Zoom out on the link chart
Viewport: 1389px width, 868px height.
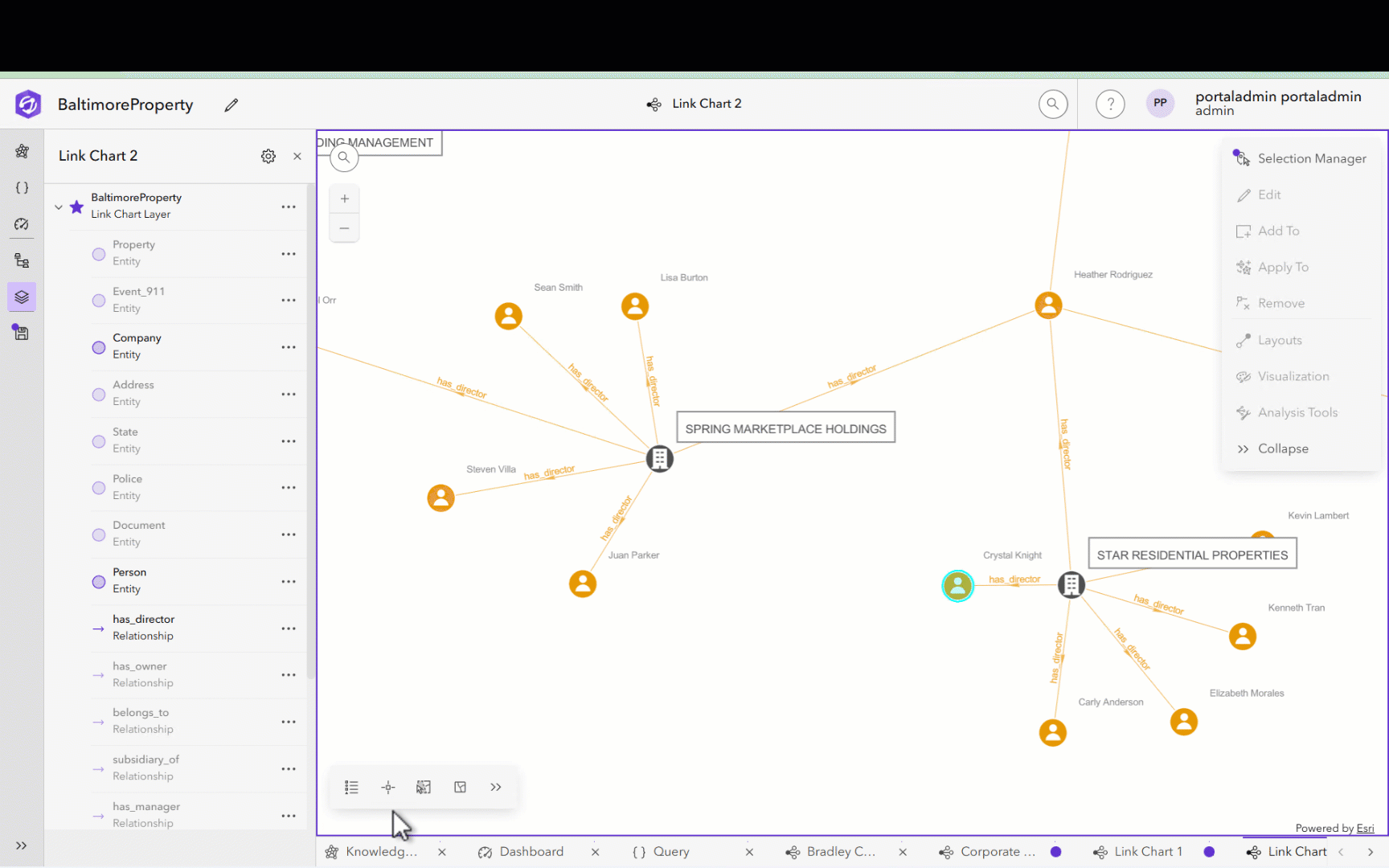pyautogui.click(x=344, y=228)
